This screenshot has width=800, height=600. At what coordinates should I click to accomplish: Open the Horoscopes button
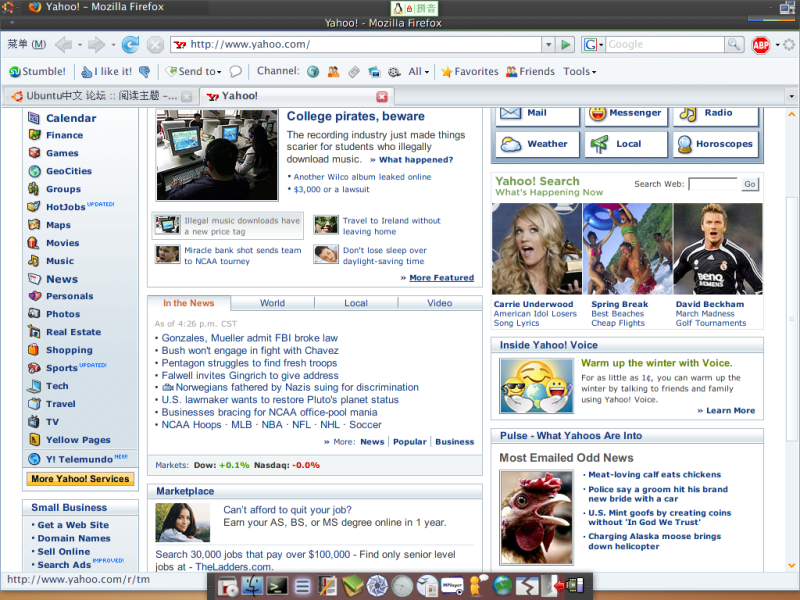click(x=716, y=144)
